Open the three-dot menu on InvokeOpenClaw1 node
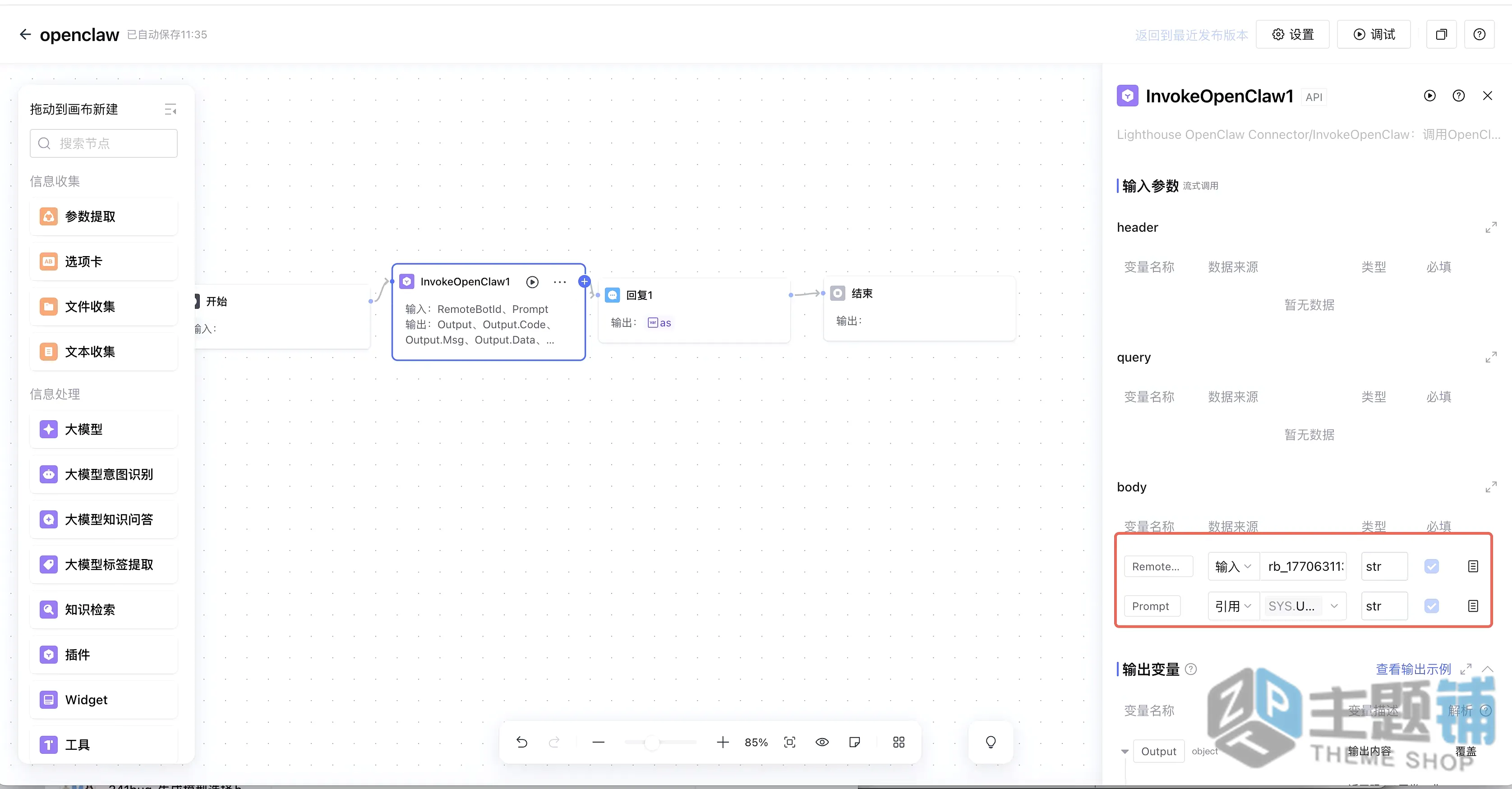Image resolution: width=1512 pixels, height=789 pixels. 560,282
